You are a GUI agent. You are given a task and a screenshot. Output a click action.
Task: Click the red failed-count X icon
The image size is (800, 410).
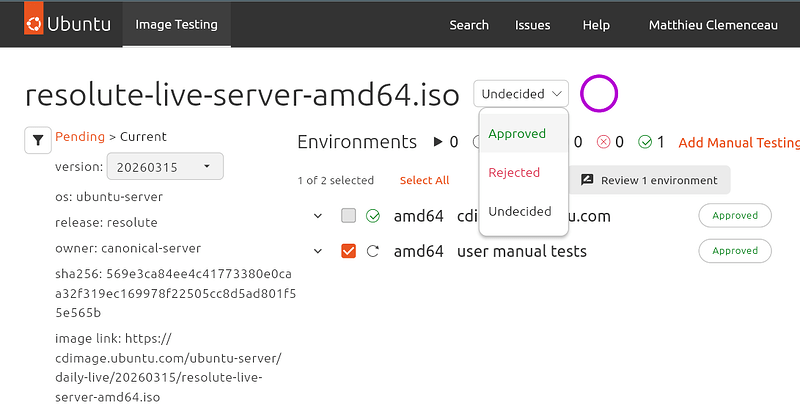604,142
